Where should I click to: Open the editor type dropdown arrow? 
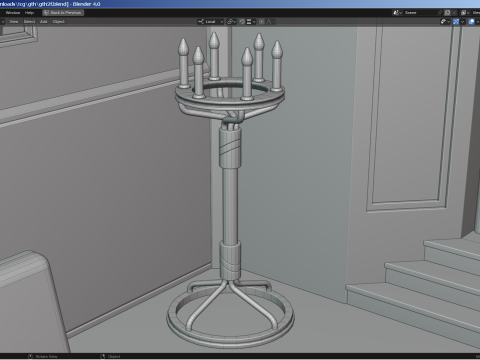(3, 22)
